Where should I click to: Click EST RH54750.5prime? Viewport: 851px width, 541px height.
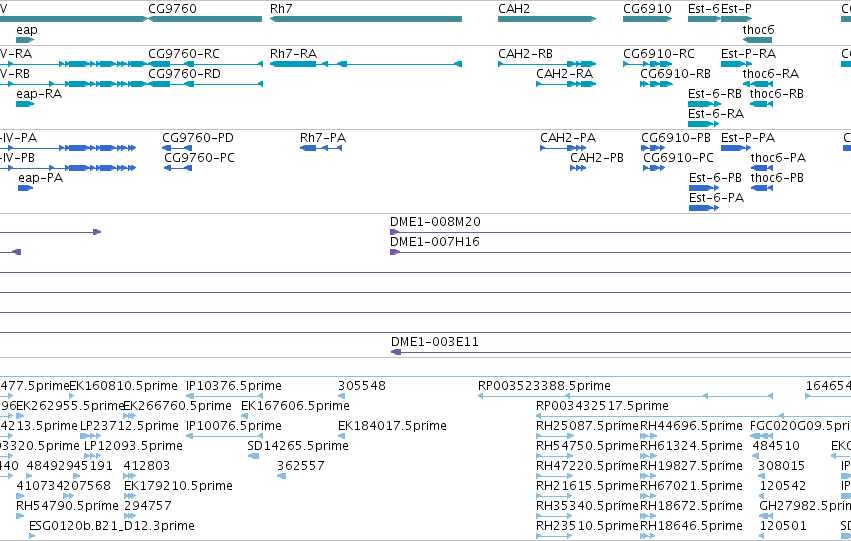(554, 456)
